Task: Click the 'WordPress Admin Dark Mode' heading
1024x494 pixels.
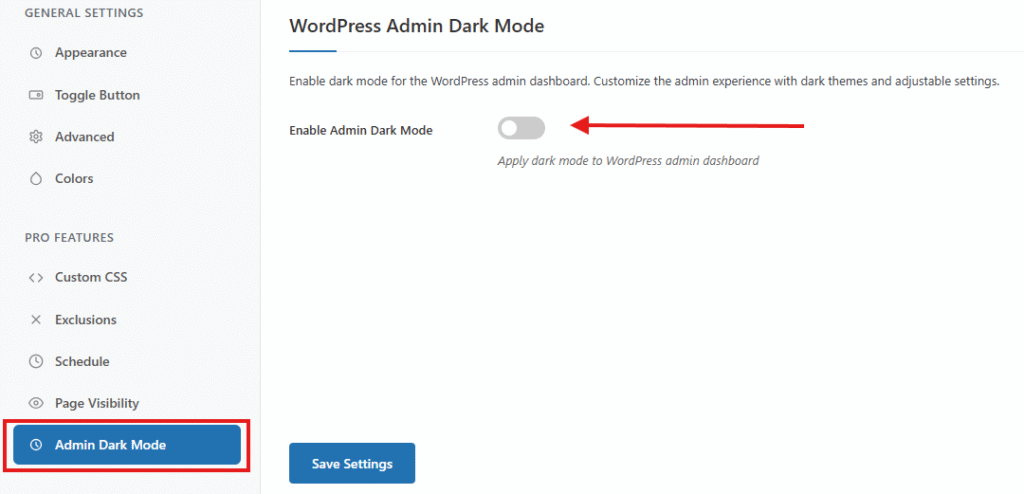Action: click(x=417, y=26)
